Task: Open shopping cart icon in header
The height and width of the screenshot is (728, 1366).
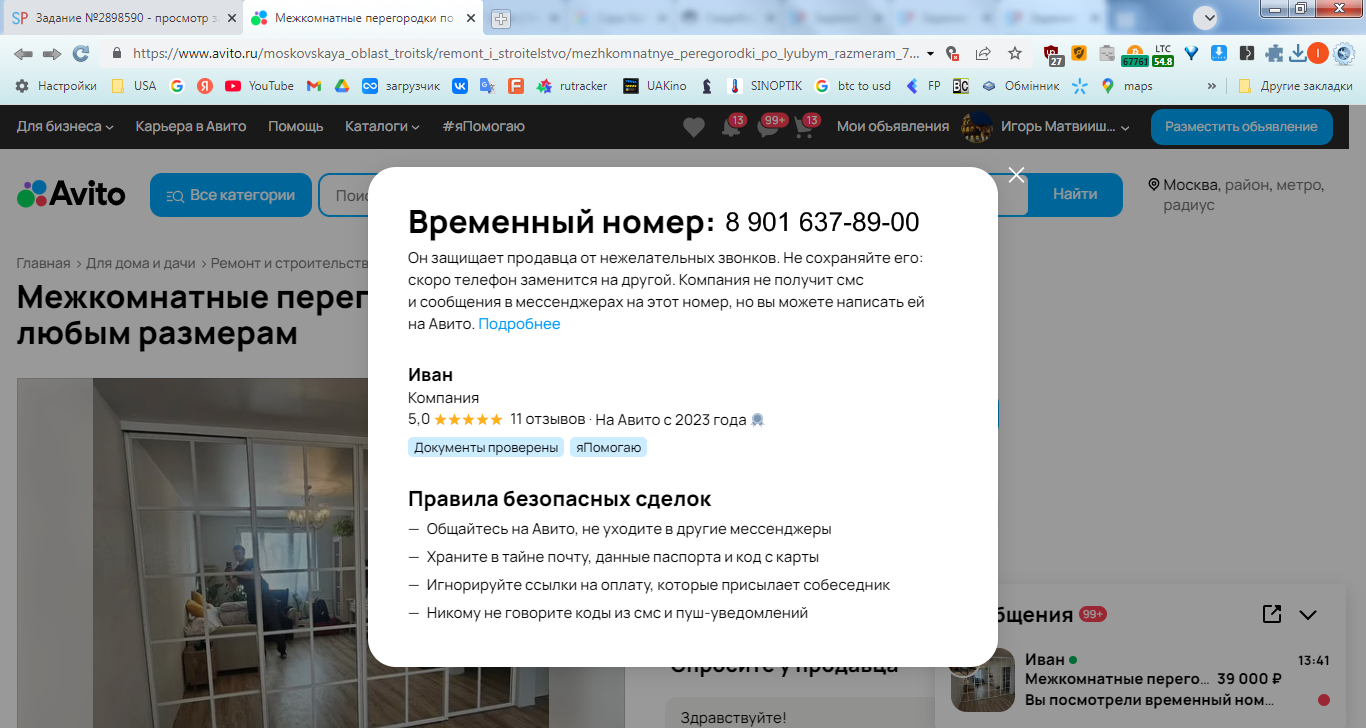Action: (x=804, y=127)
